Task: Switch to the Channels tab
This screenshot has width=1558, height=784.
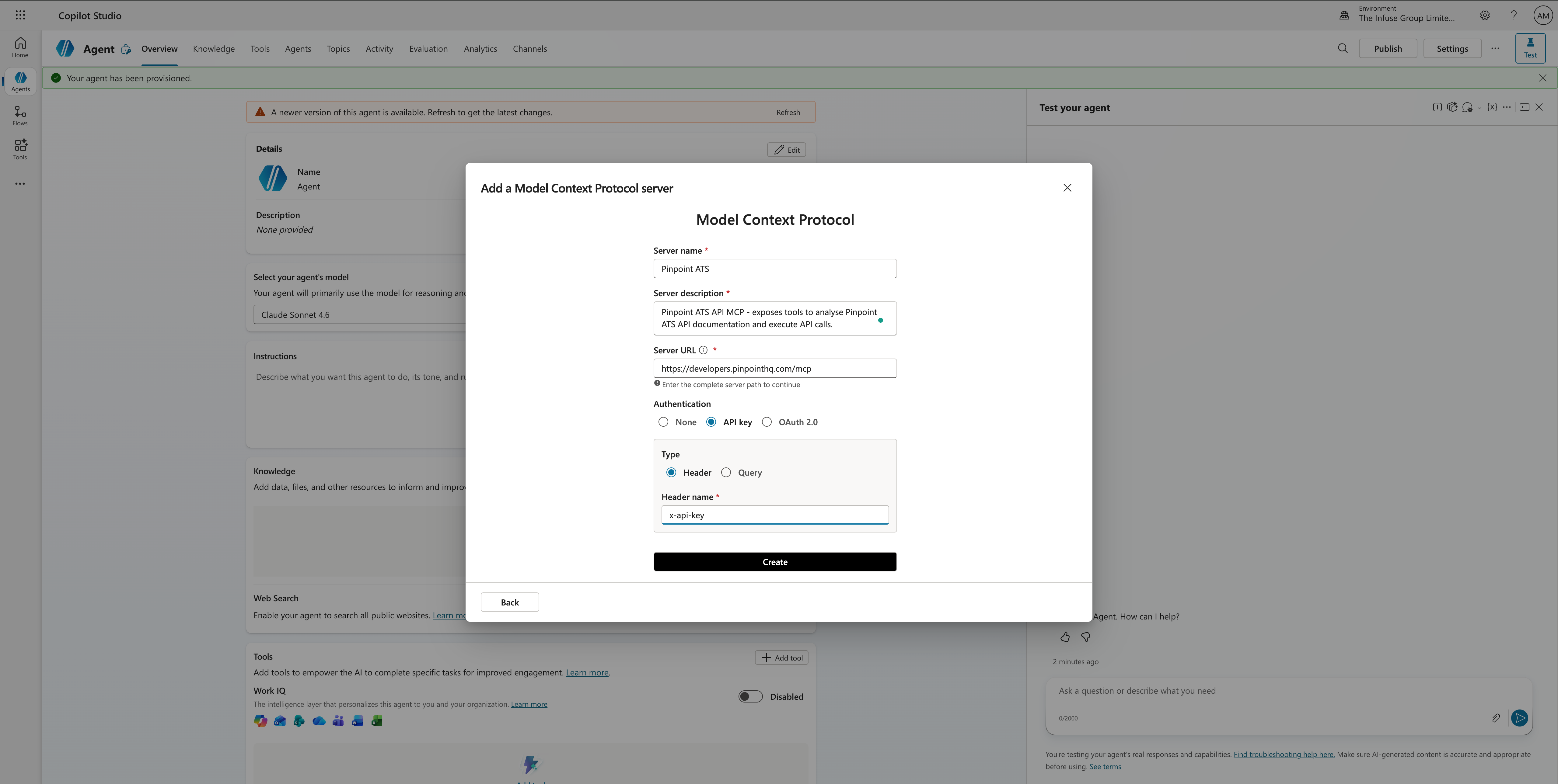Action: [x=530, y=48]
